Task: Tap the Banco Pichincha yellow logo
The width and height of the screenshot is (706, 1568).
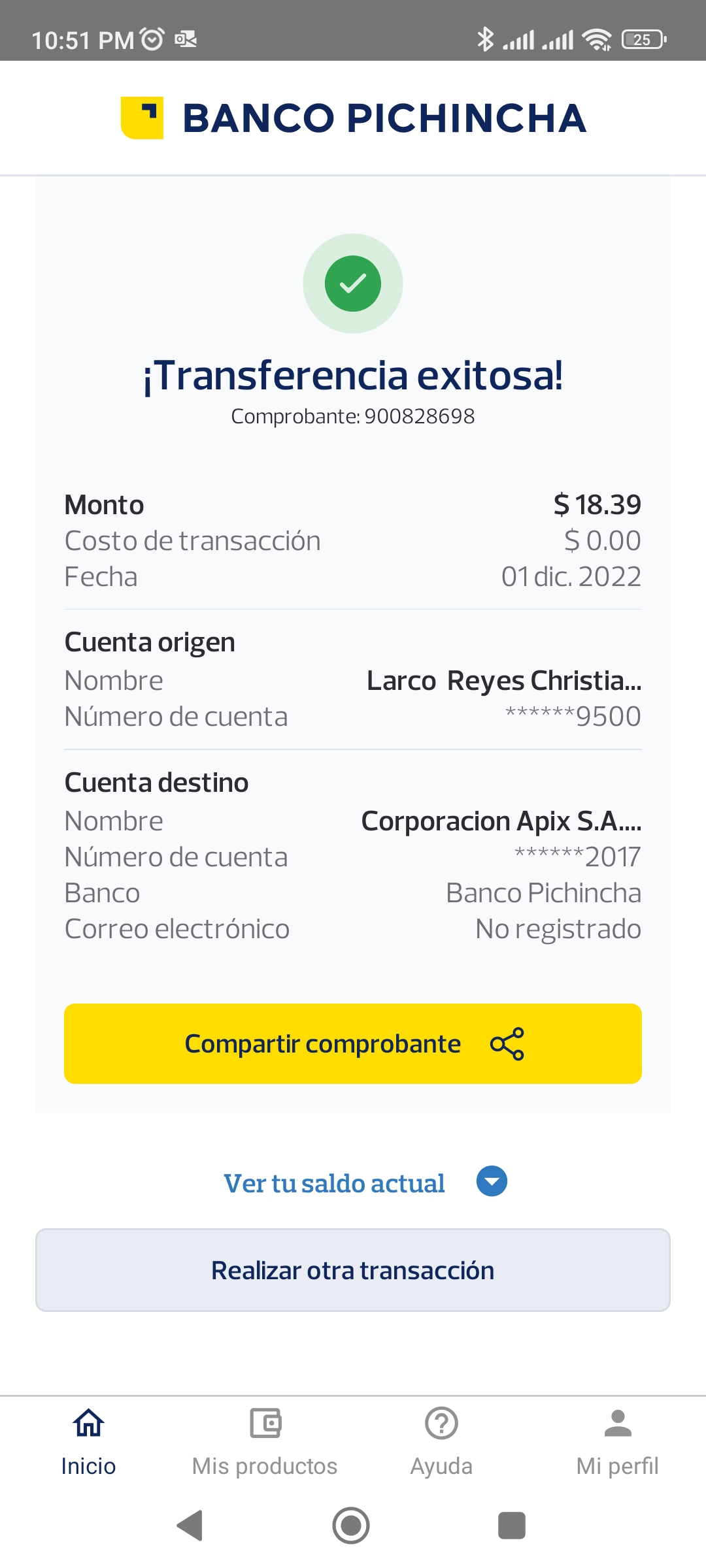Action: [142, 118]
